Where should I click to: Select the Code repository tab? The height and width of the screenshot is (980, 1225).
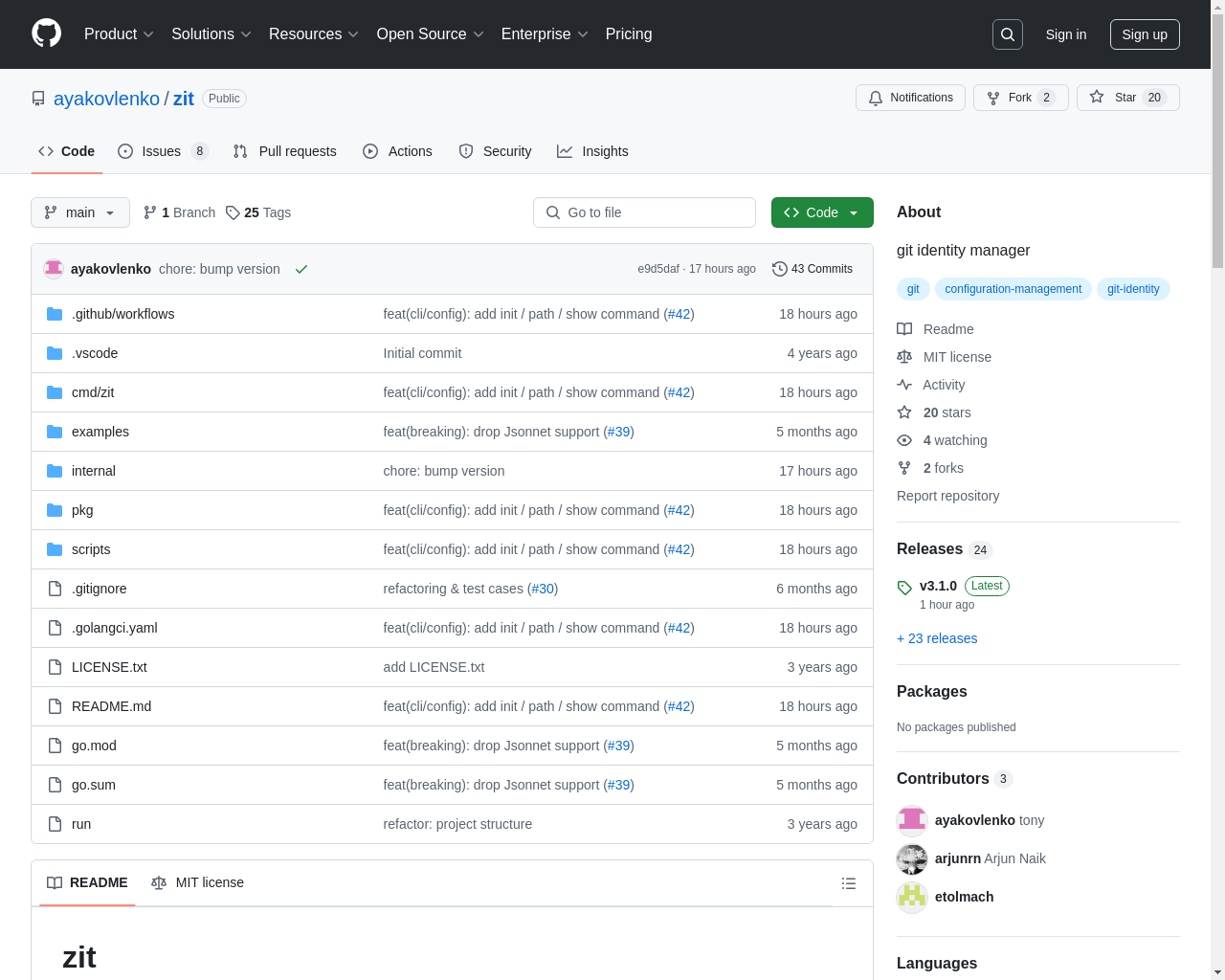tap(66, 151)
